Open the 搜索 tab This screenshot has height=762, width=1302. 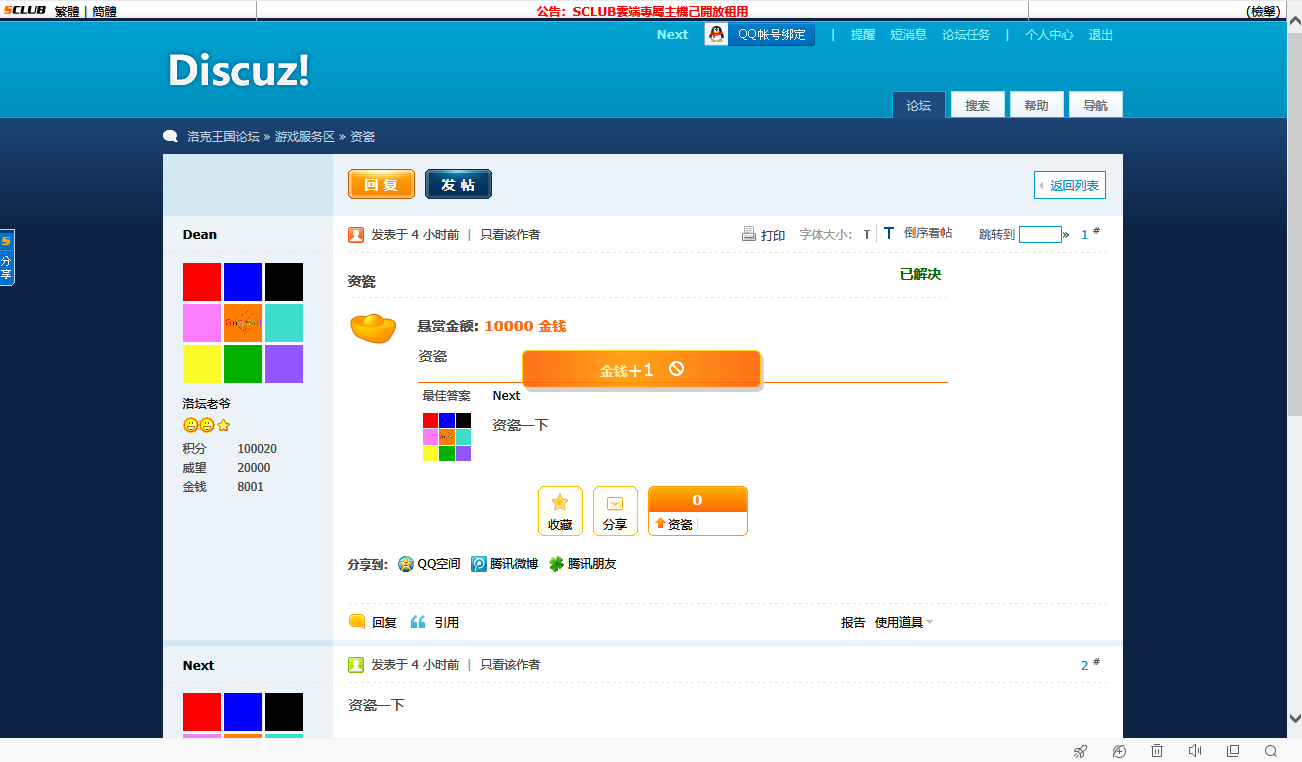[978, 105]
